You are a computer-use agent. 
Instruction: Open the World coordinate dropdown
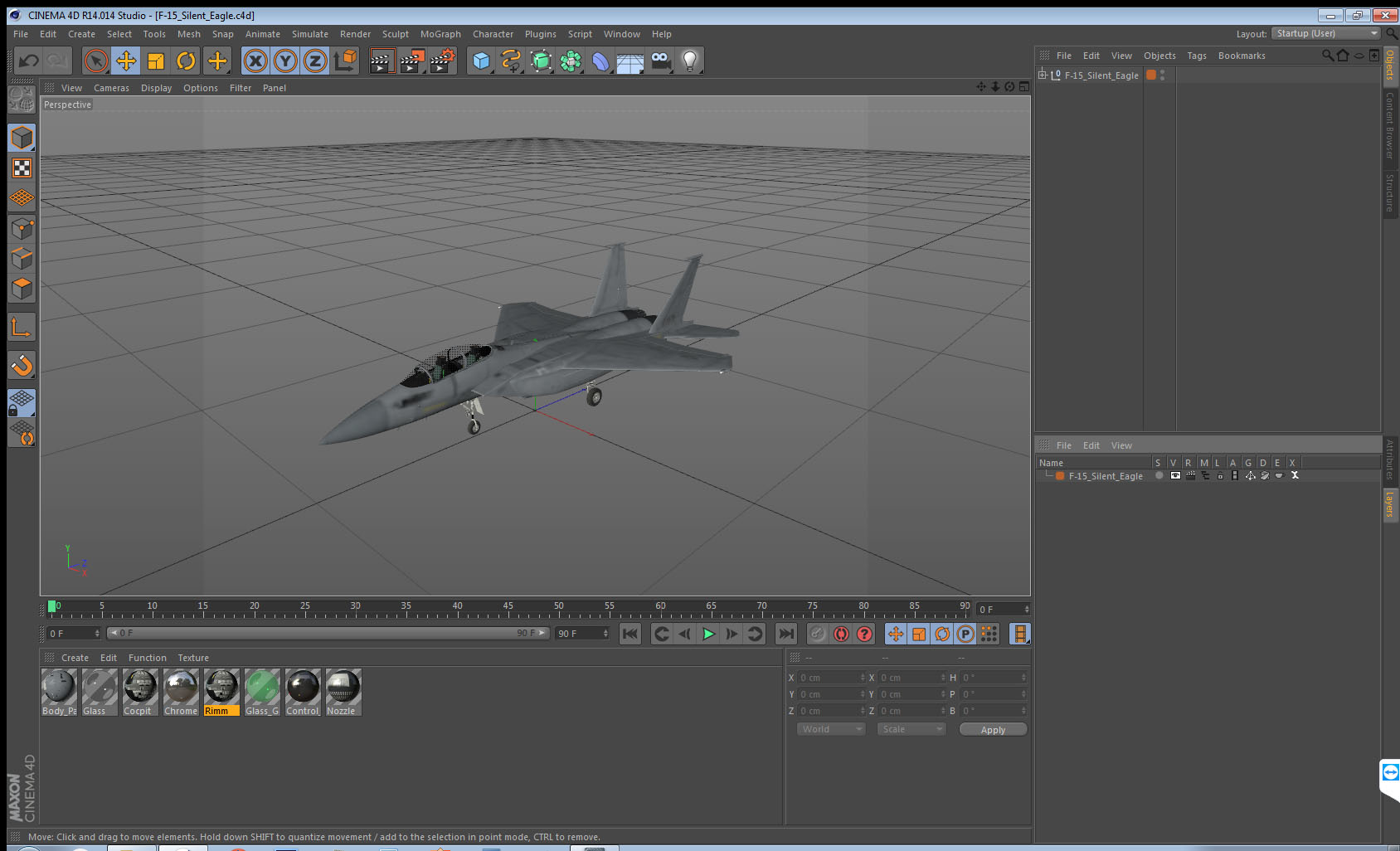point(830,729)
